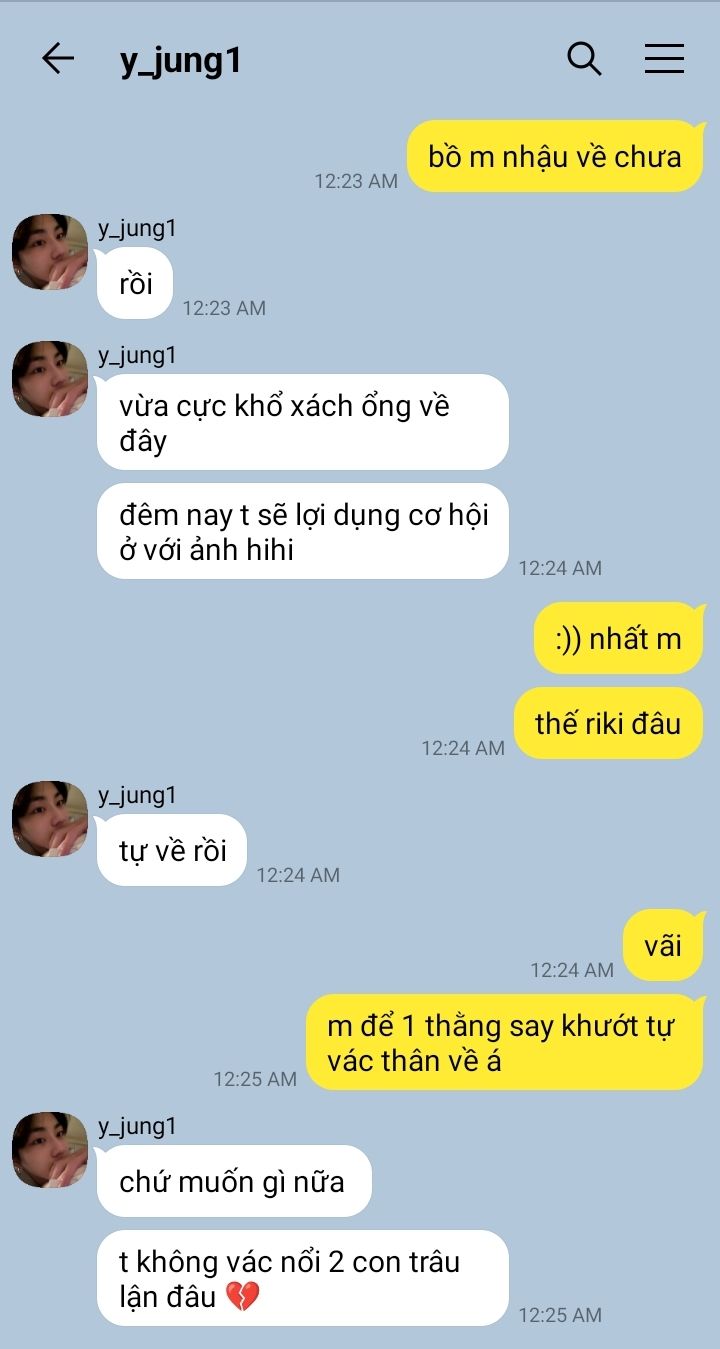Image resolution: width=720 pixels, height=1349 pixels.
Task: Open avatar beside "chứ muốn gì nữa"
Action: point(50,1150)
